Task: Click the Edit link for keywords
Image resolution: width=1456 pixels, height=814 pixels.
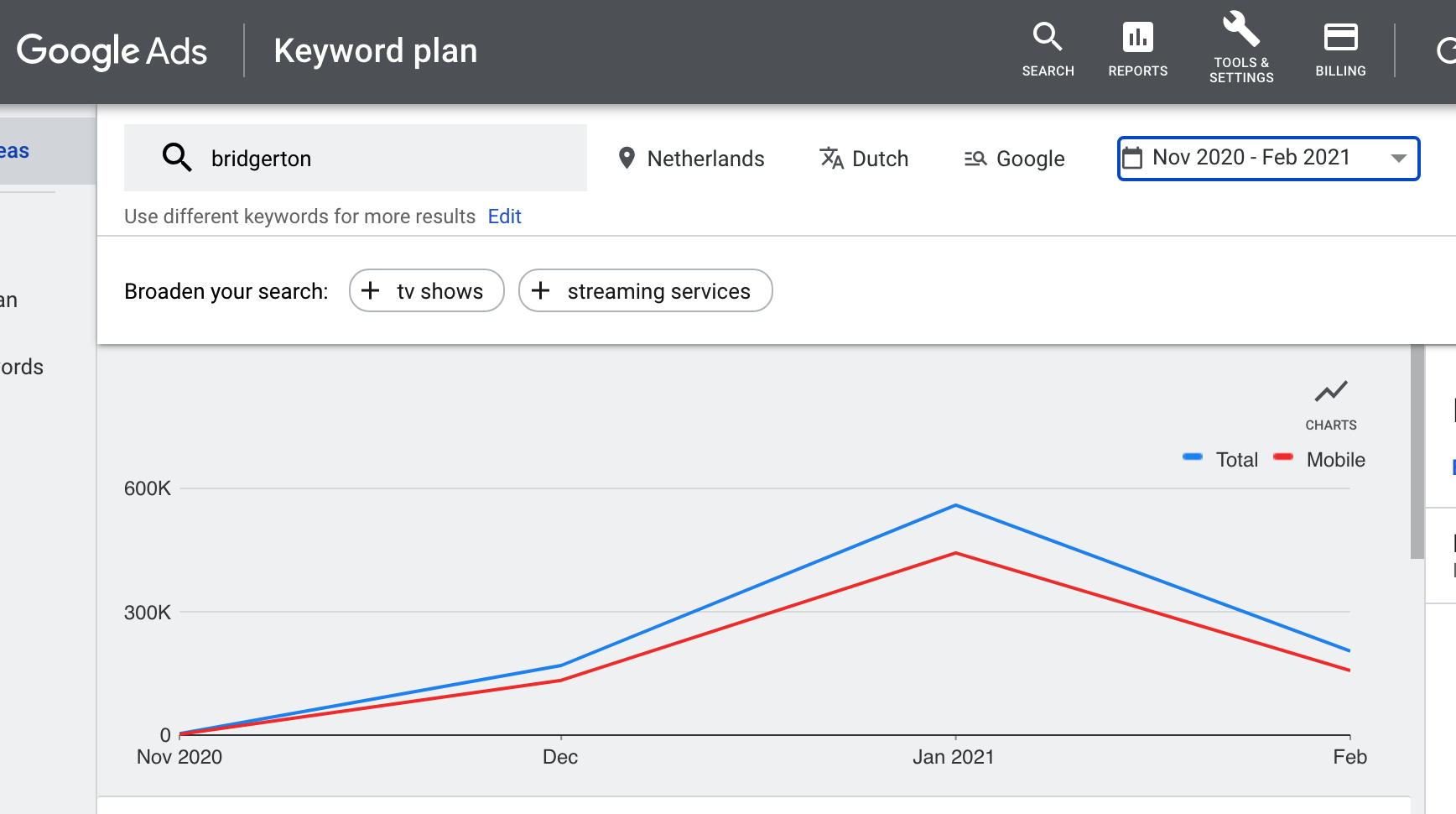Action: pos(504,217)
